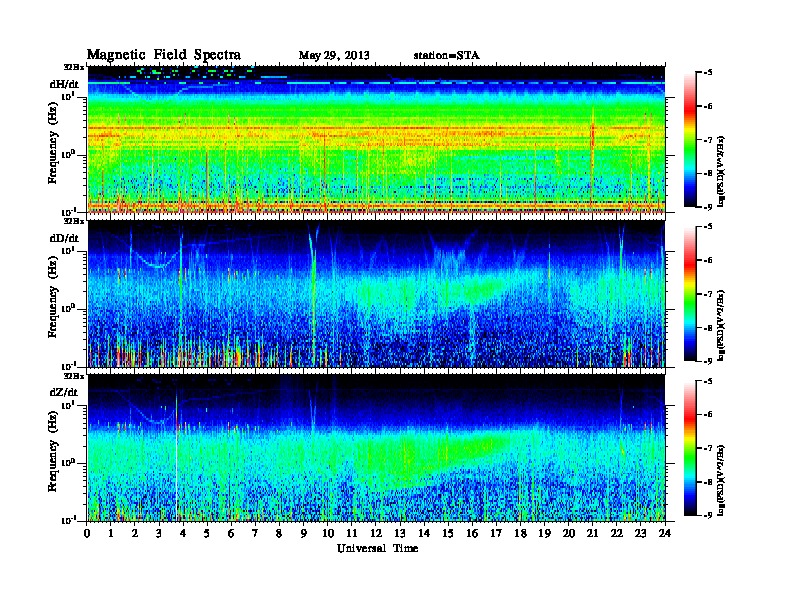
Task: Click the "dZ/dt" panel label
Action: pos(64,393)
